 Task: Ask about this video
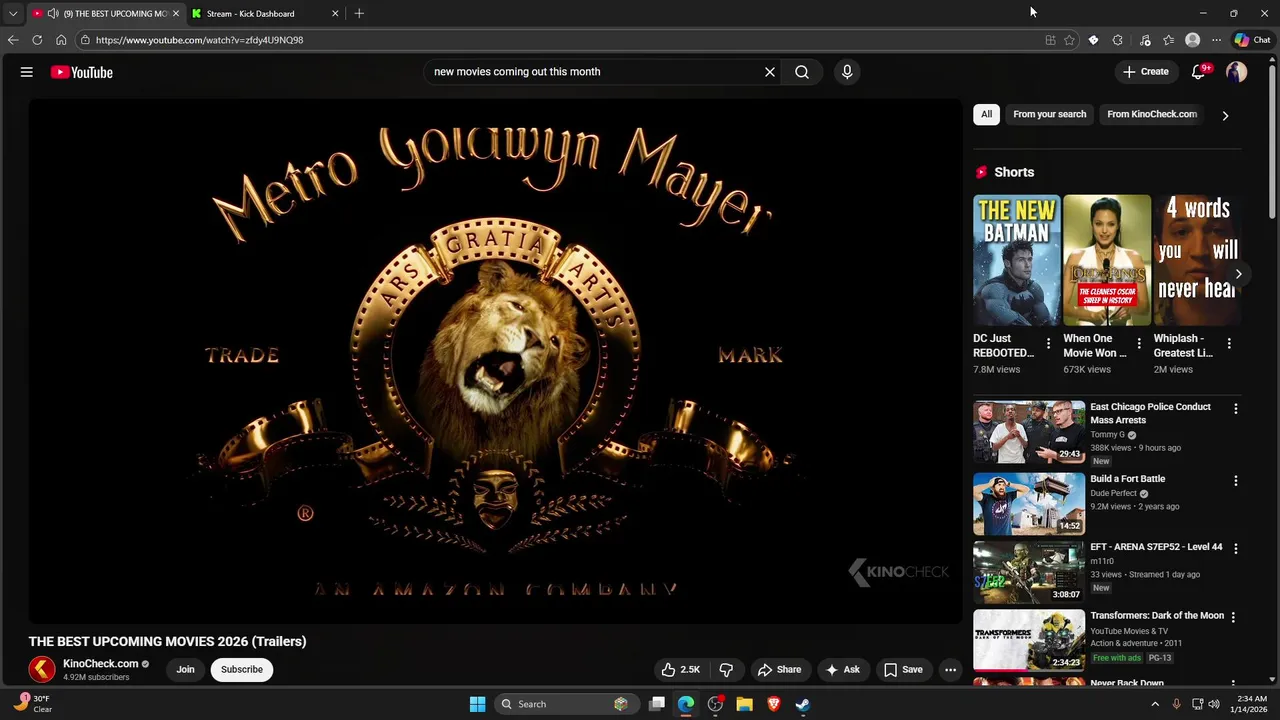(842, 670)
